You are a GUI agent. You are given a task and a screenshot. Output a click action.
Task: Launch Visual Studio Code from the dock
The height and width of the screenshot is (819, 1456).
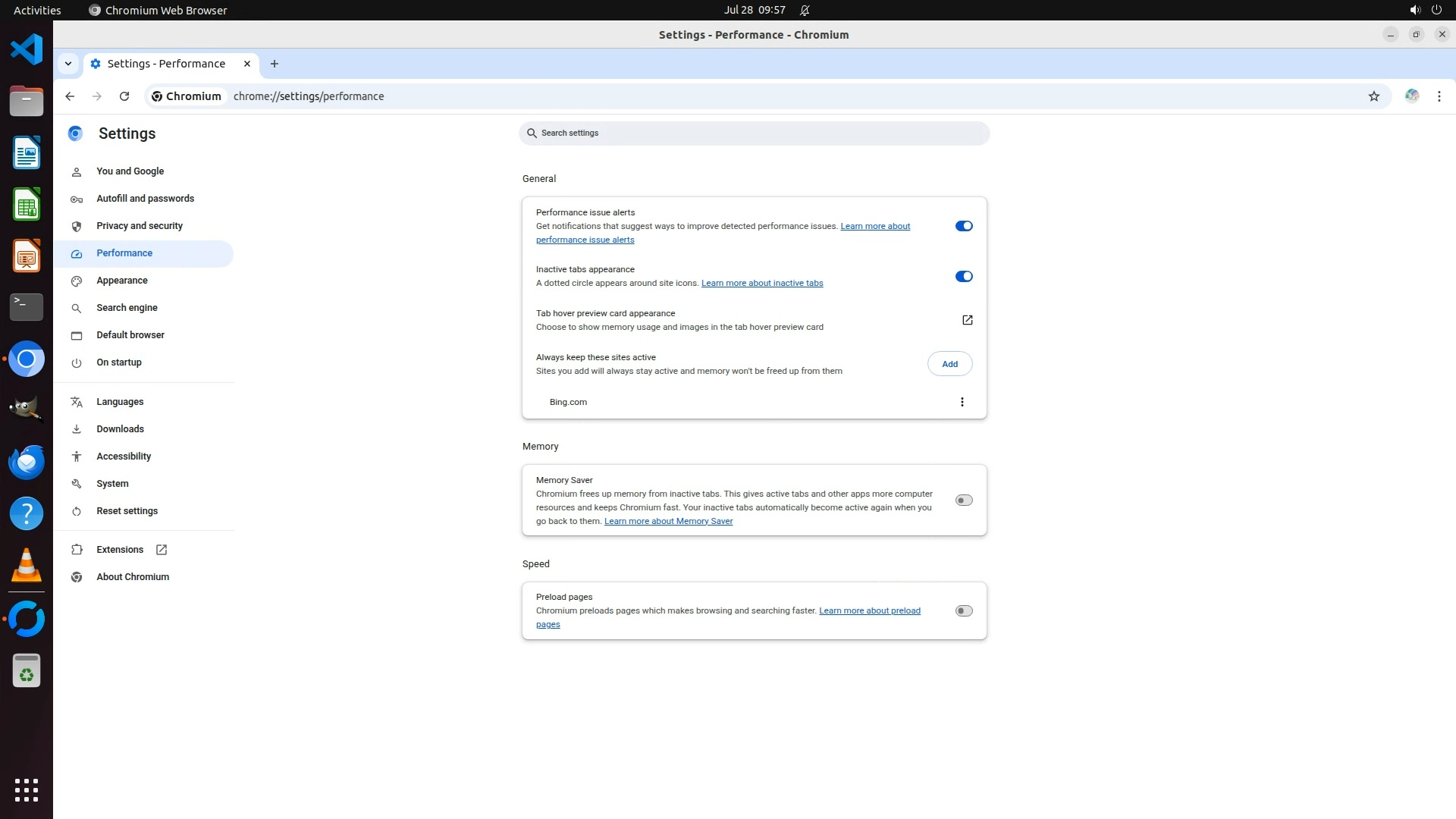click(x=27, y=50)
